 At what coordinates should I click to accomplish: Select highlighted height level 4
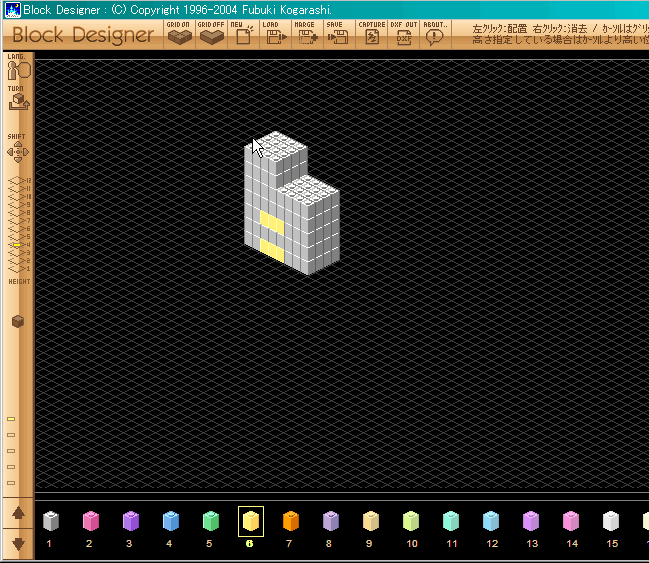(x=19, y=245)
